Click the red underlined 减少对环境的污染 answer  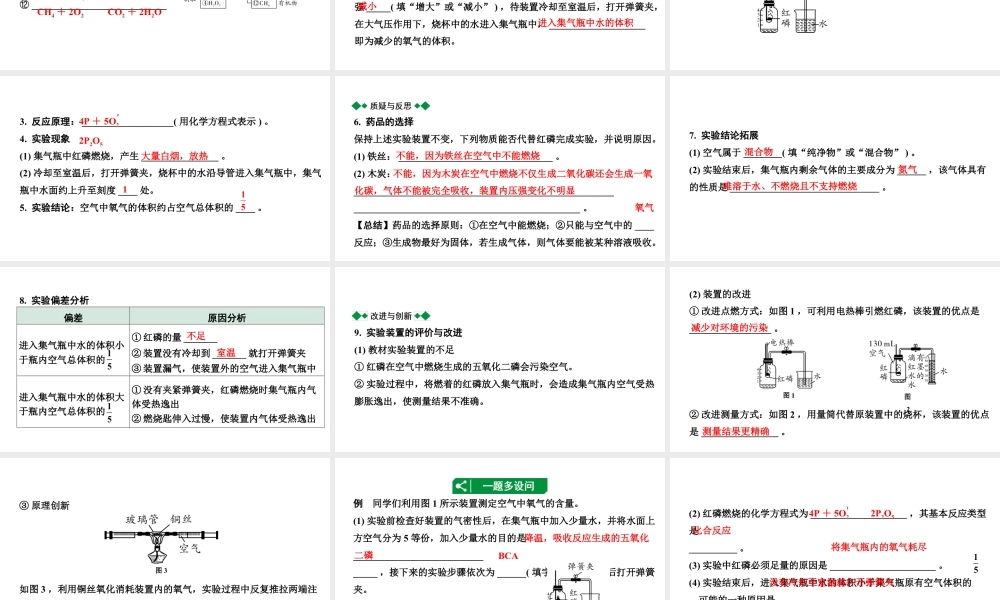[x=730, y=327]
